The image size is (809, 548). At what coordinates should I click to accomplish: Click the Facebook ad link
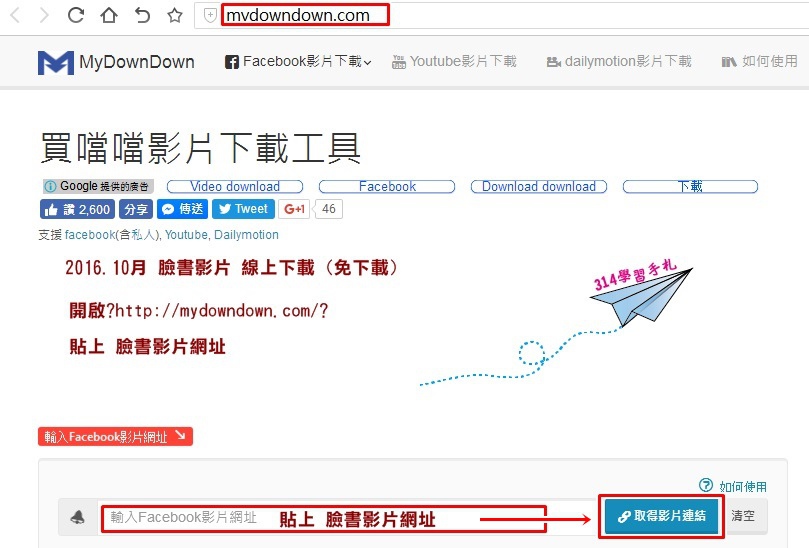[387, 186]
